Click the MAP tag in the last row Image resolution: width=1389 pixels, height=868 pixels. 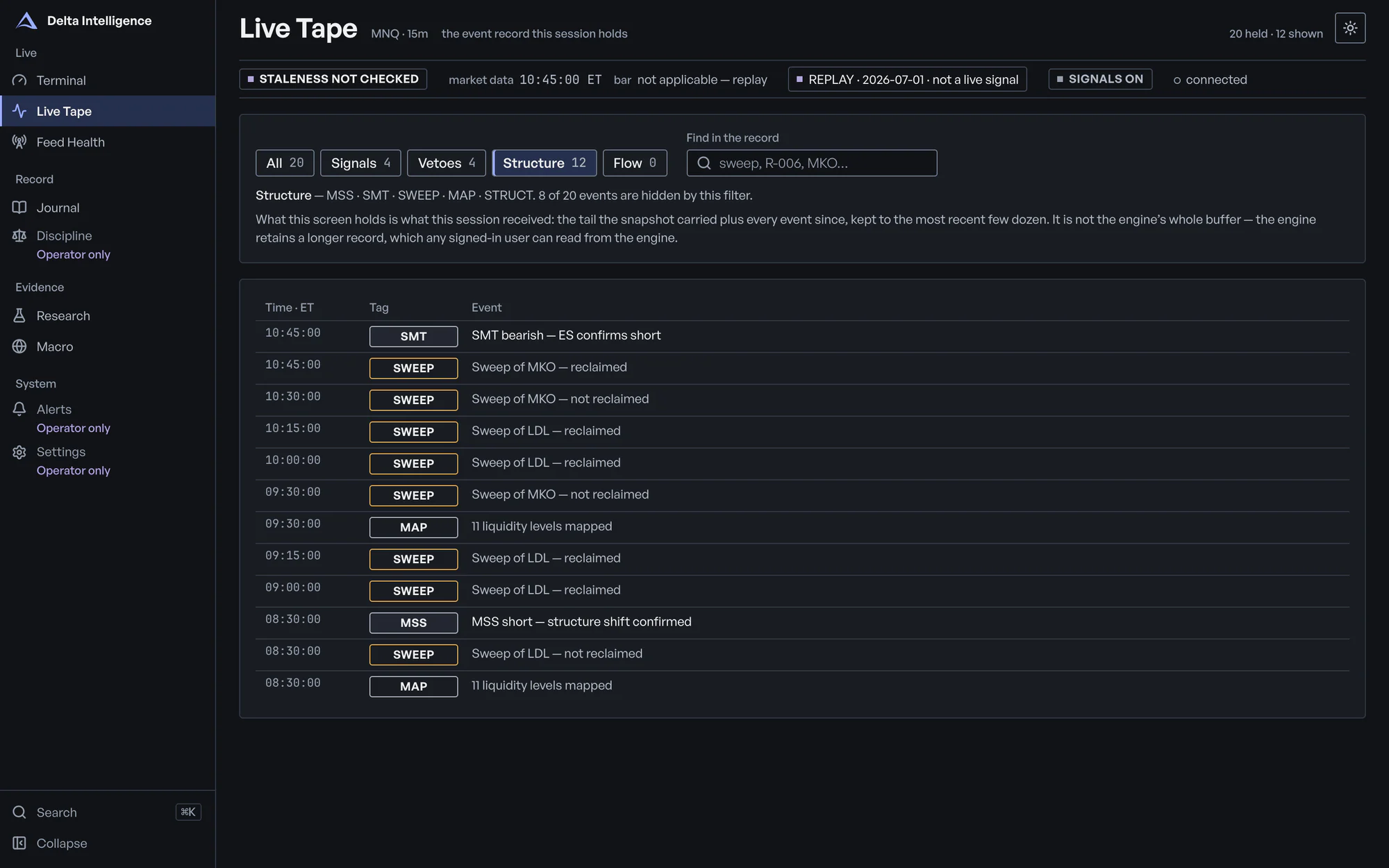tap(413, 686)
